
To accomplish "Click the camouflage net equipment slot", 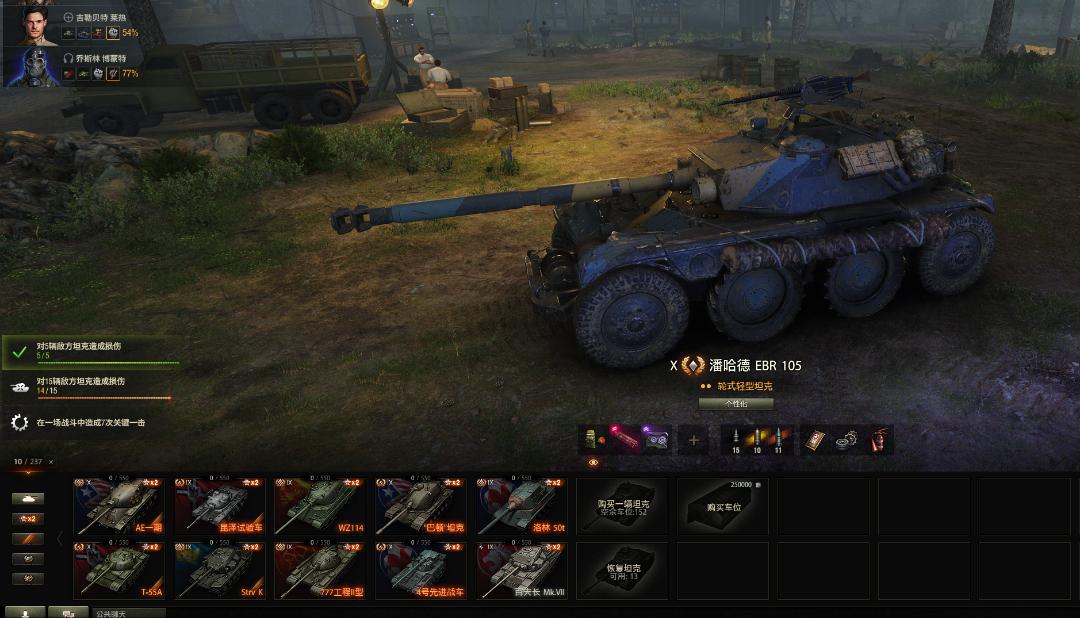I will point(593,440).
